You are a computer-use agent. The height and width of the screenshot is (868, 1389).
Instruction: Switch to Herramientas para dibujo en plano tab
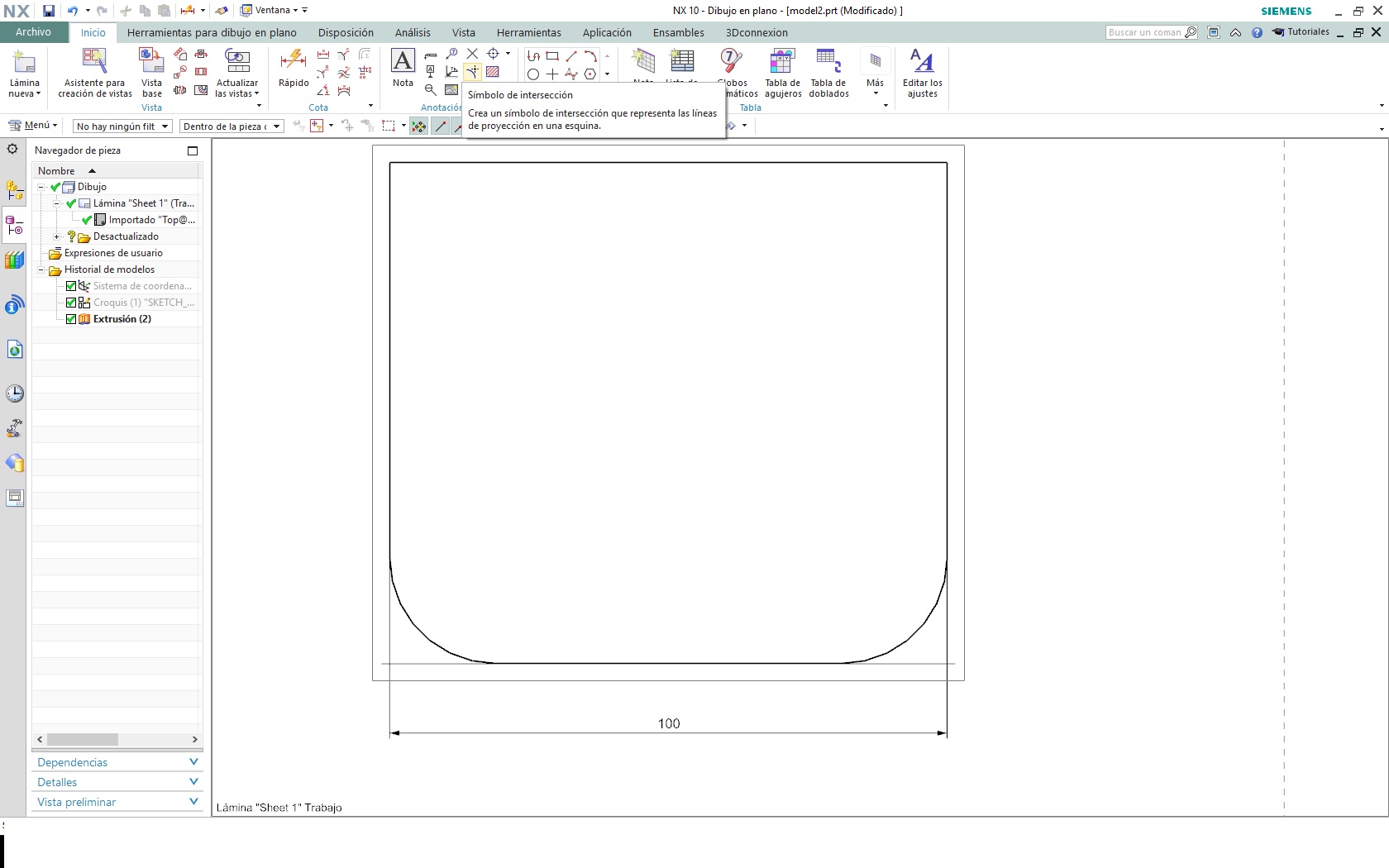212,33
